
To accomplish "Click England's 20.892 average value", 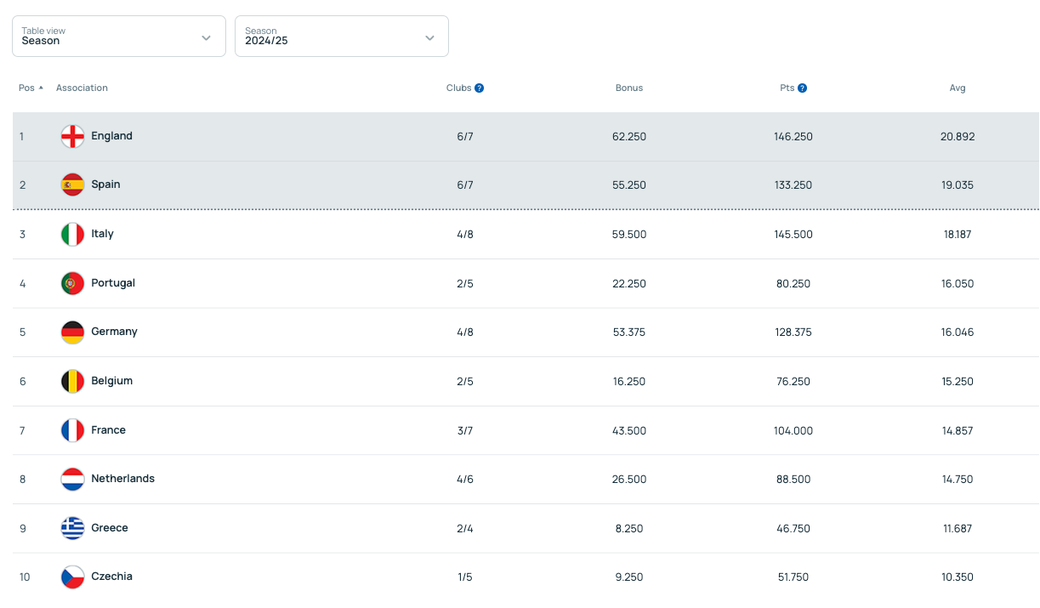I will [957, 136].
